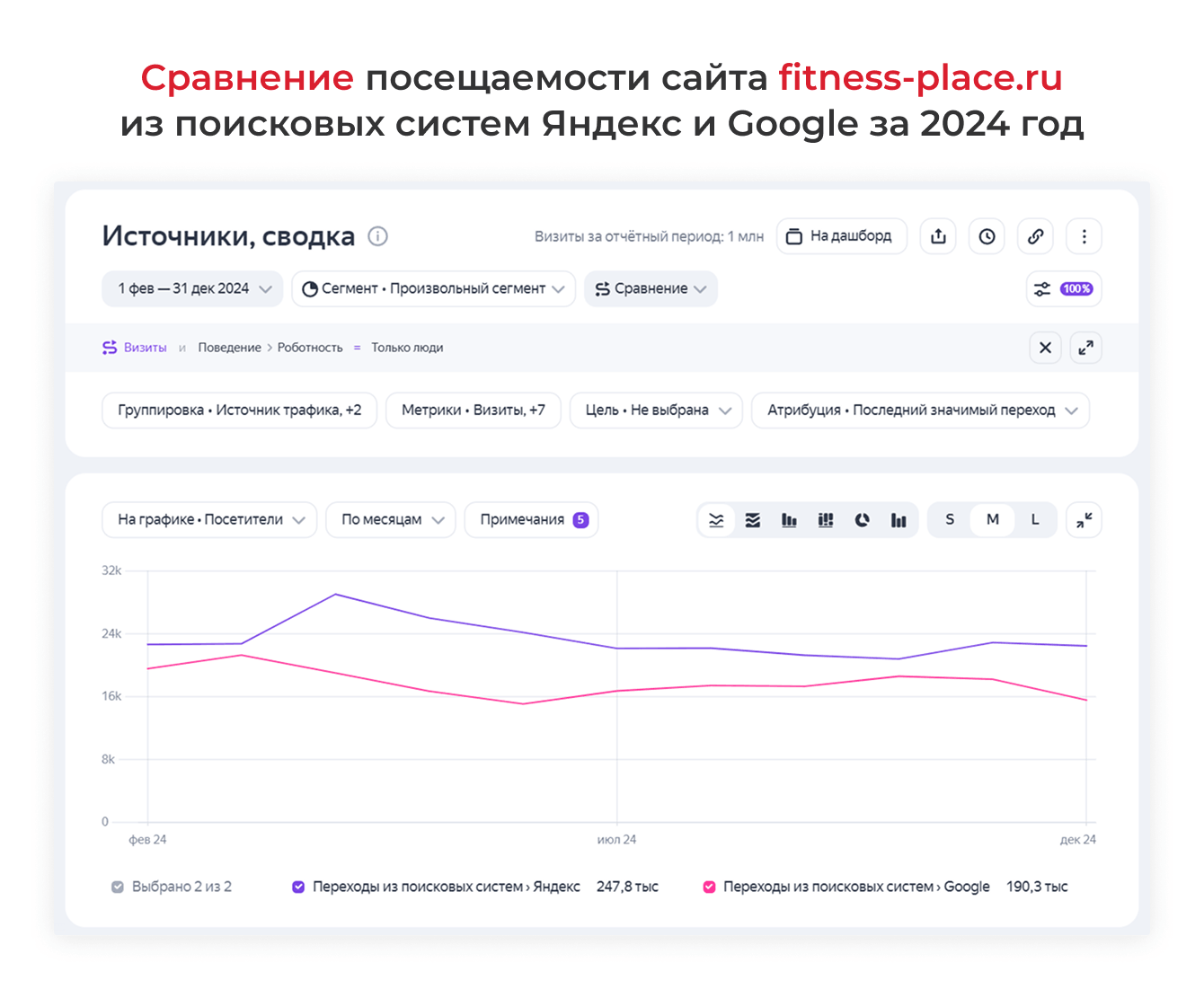Image resolution: width=1204 pixels, height=989 pixels.
Task: Select the stacked bar chart icon
Action: pyautogui.click(x=826, y=520)
